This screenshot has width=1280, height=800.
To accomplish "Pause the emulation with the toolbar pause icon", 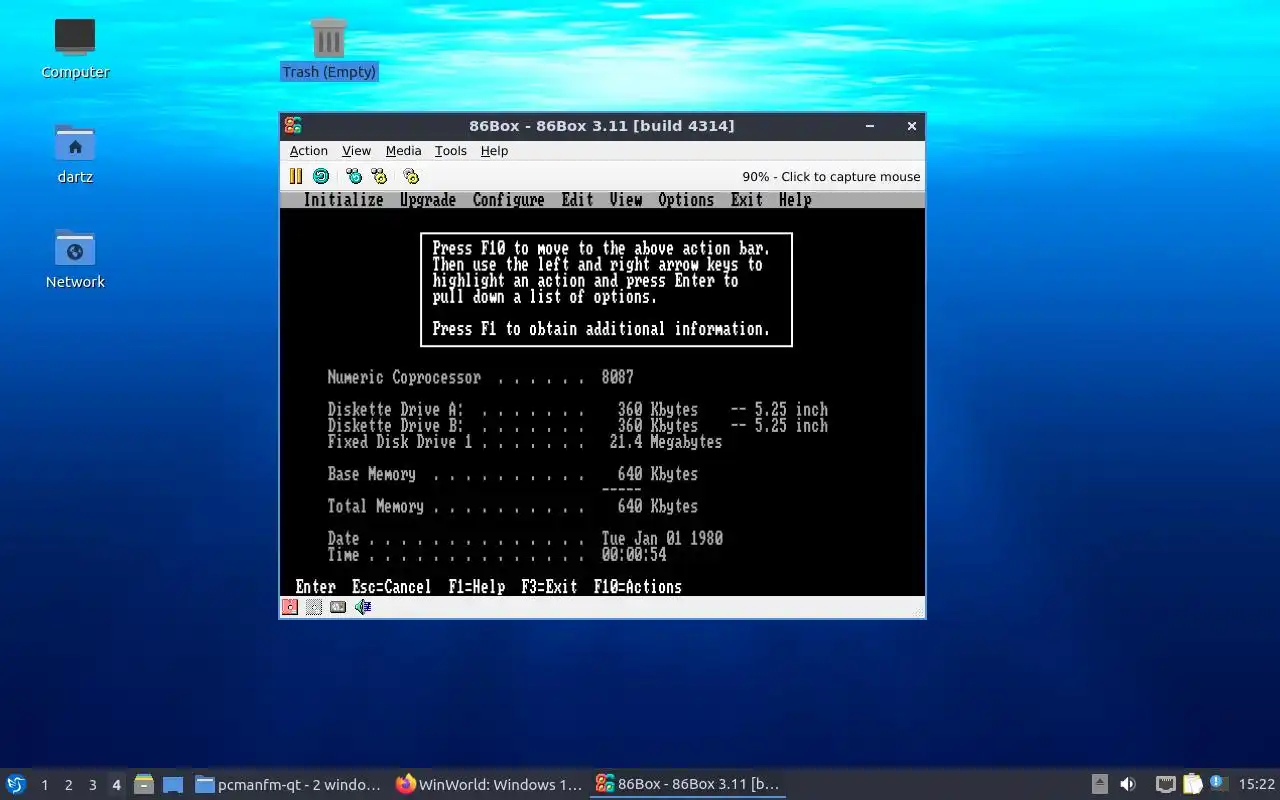I will [x=295, y=176].
